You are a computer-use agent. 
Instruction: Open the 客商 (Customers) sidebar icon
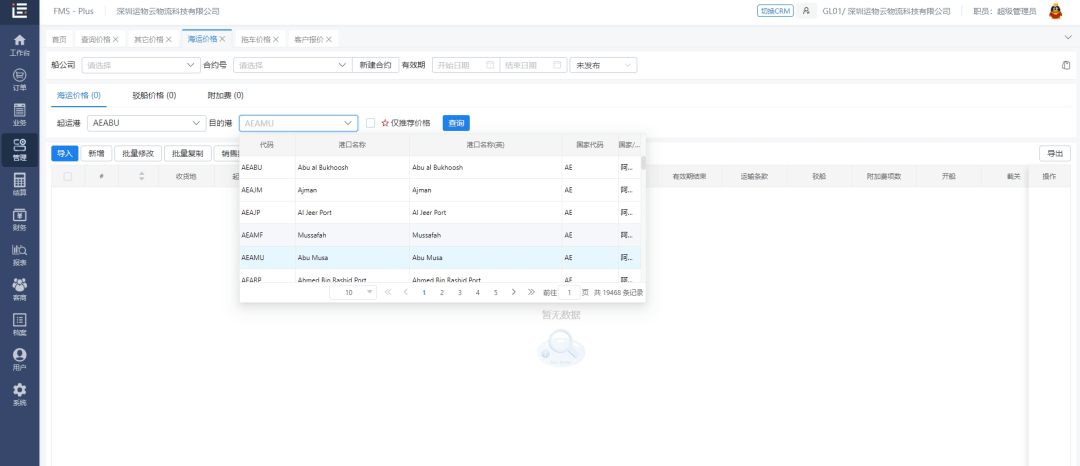tap(19, 289)
